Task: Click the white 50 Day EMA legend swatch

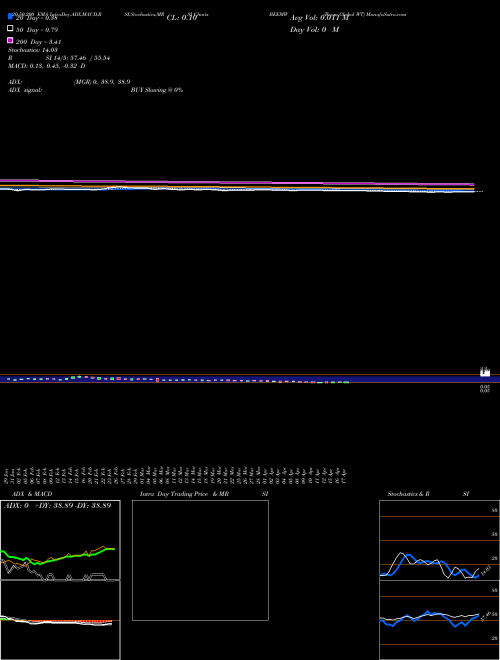Action: (x=10, y=29)
